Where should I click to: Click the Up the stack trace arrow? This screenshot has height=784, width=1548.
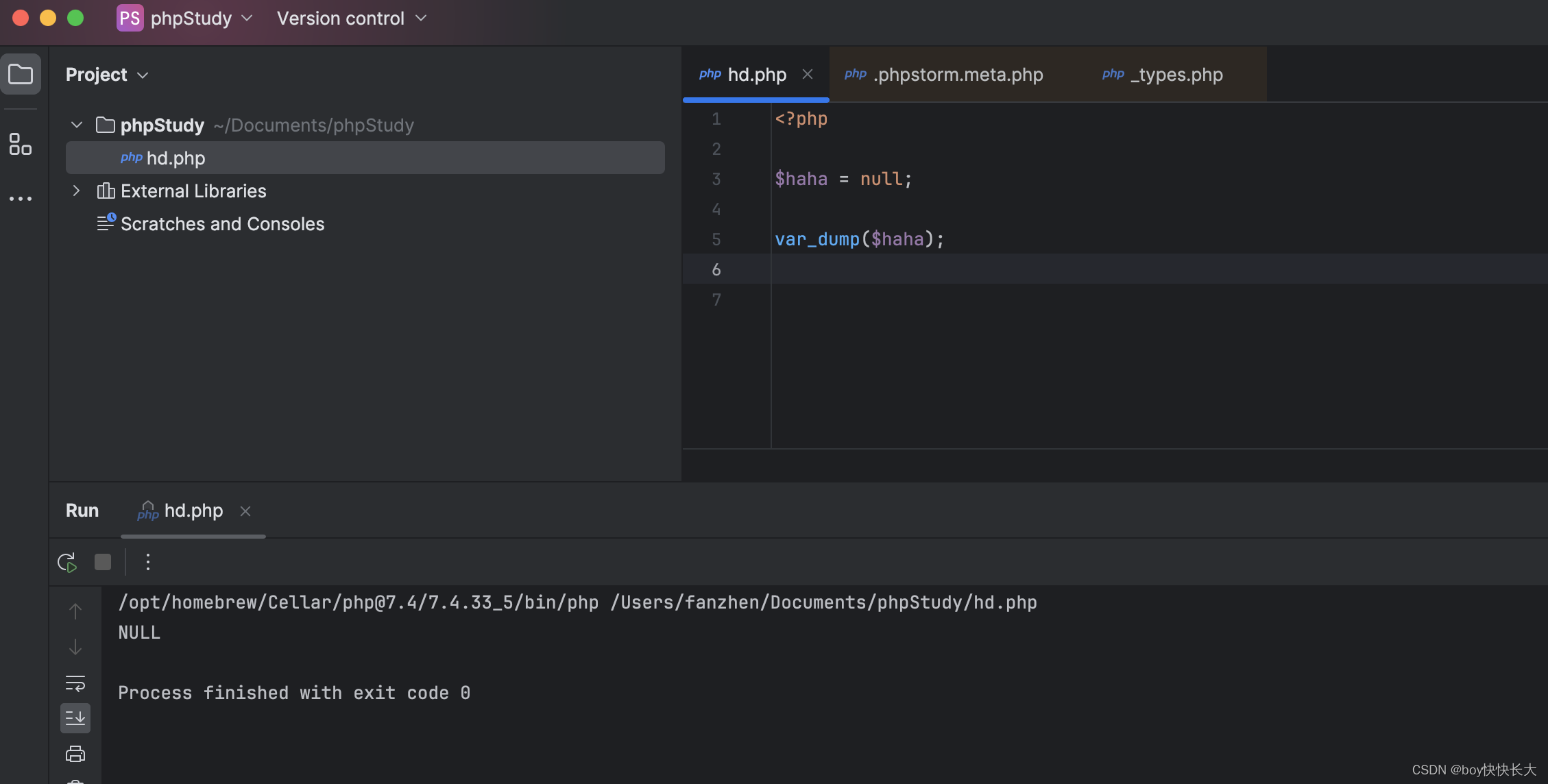point(75,611)
